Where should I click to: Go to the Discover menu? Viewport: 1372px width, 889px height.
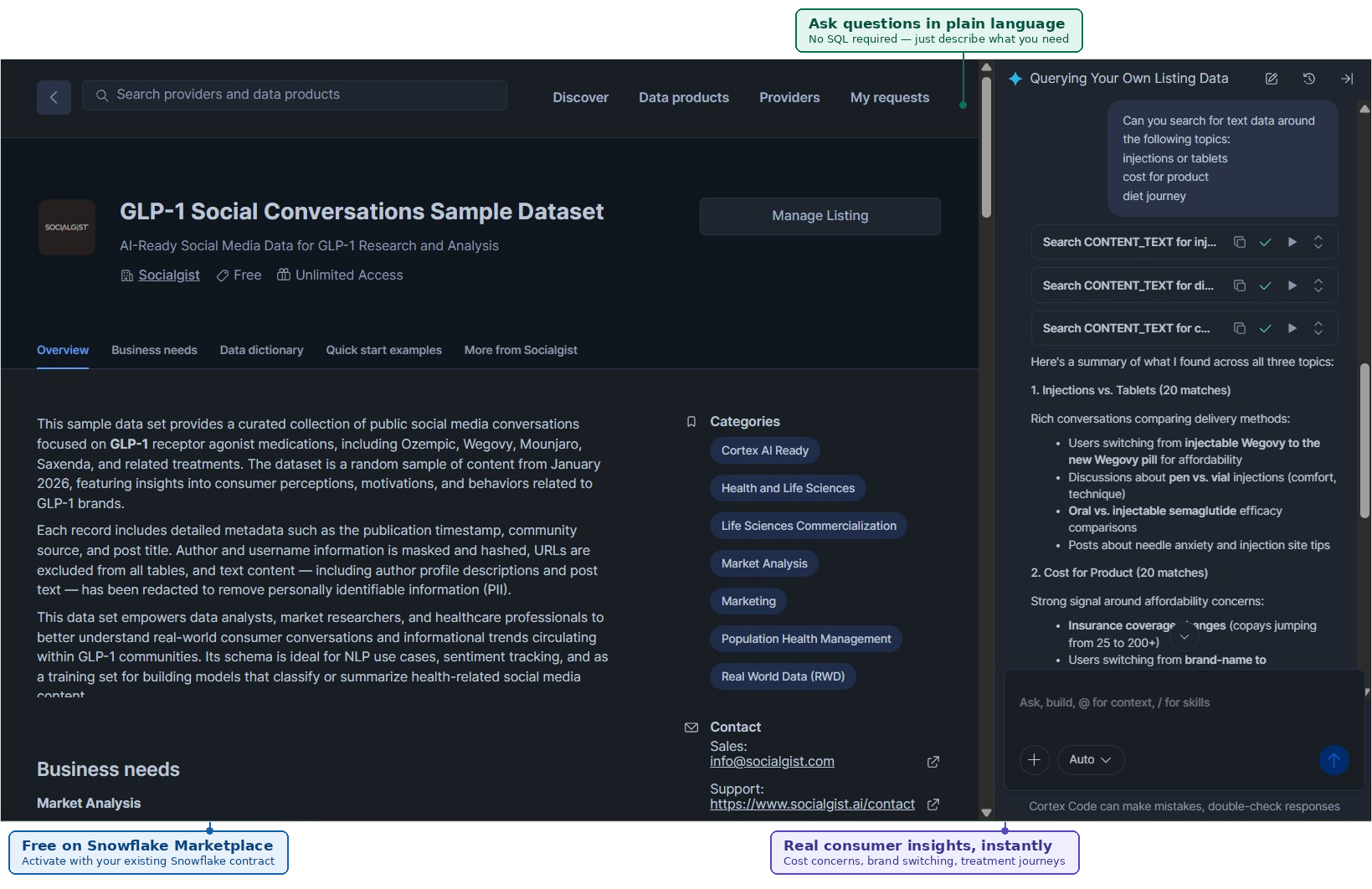pyautogui.click(x=580, y=97)
